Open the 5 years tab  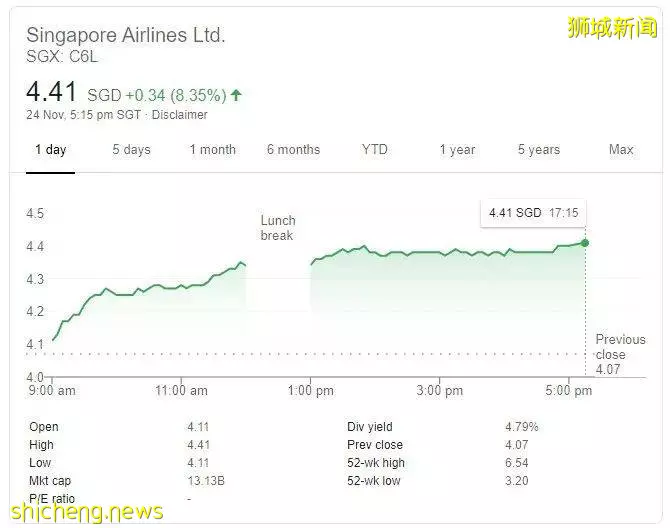(x=538, y=150)
